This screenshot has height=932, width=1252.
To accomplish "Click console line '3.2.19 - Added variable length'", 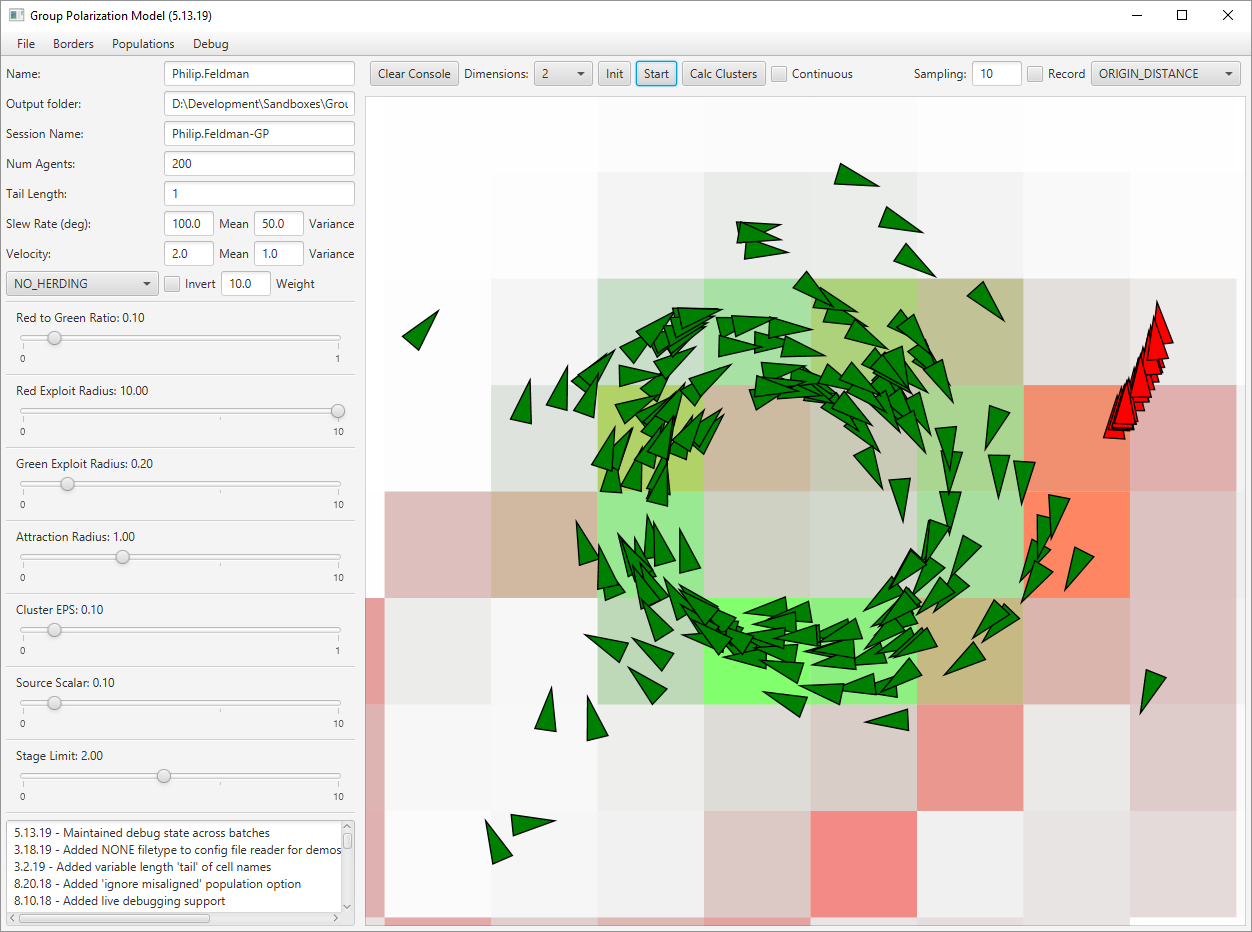I will pyautogui.click(x=143, y=867).
